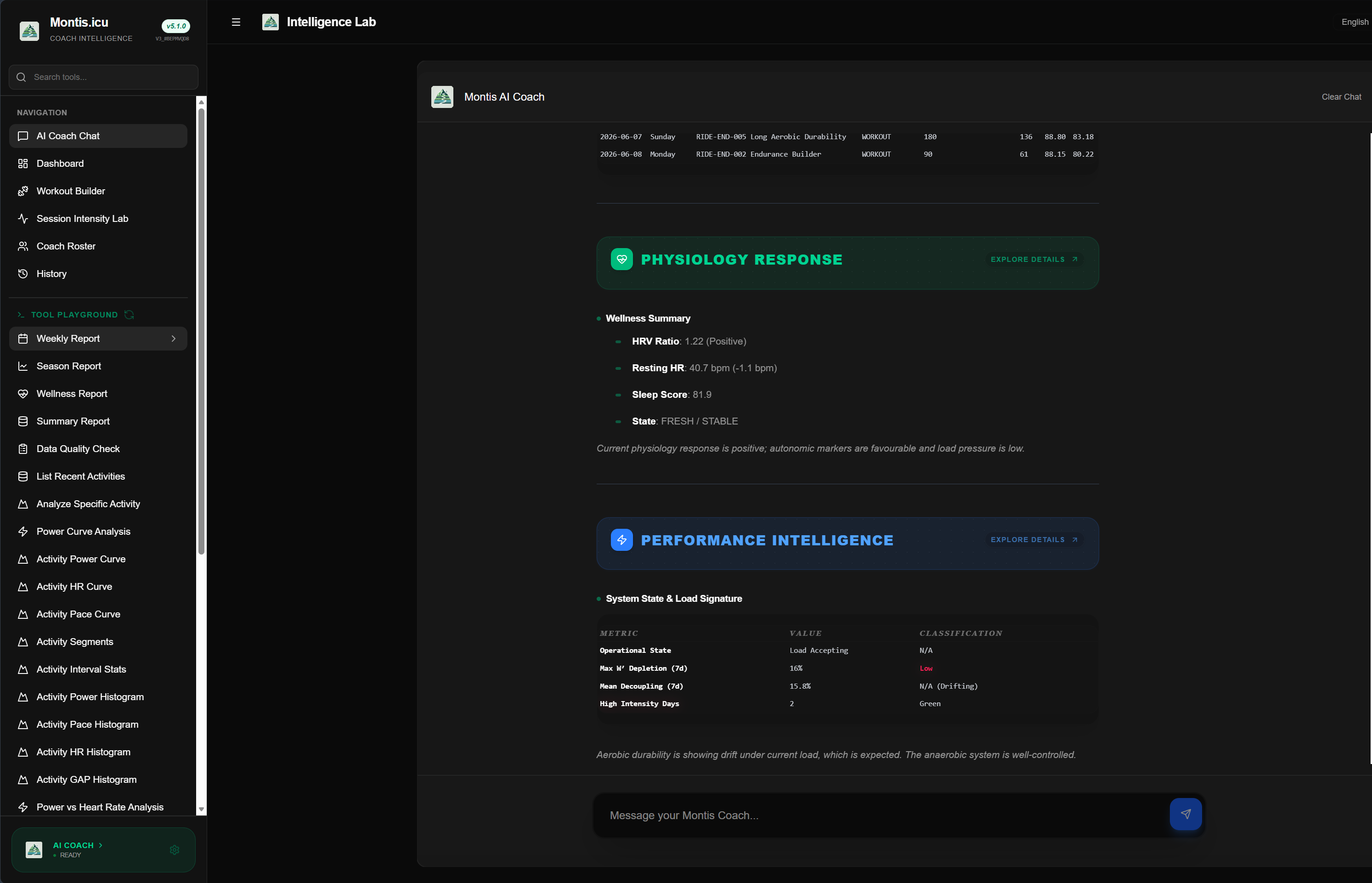Click the History clock icon

23,273
